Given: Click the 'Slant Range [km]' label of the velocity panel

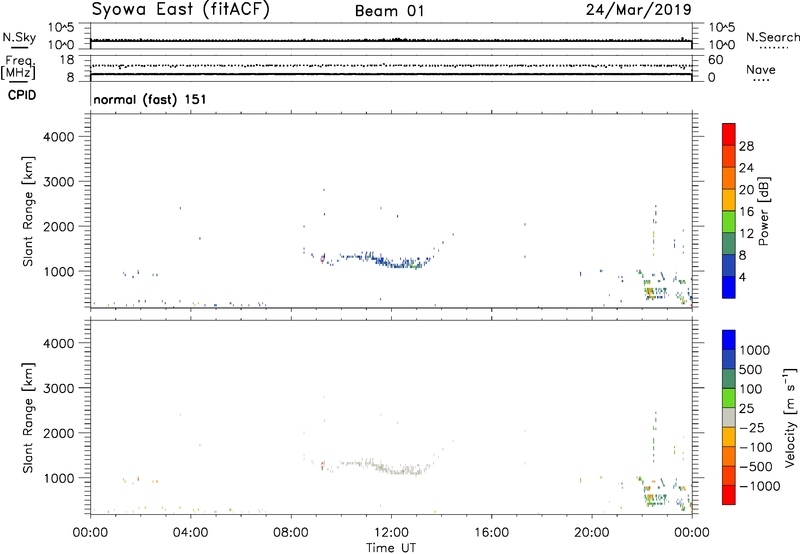Looking at the screenshot, I should pyautogui.click(x=28, y=417).
